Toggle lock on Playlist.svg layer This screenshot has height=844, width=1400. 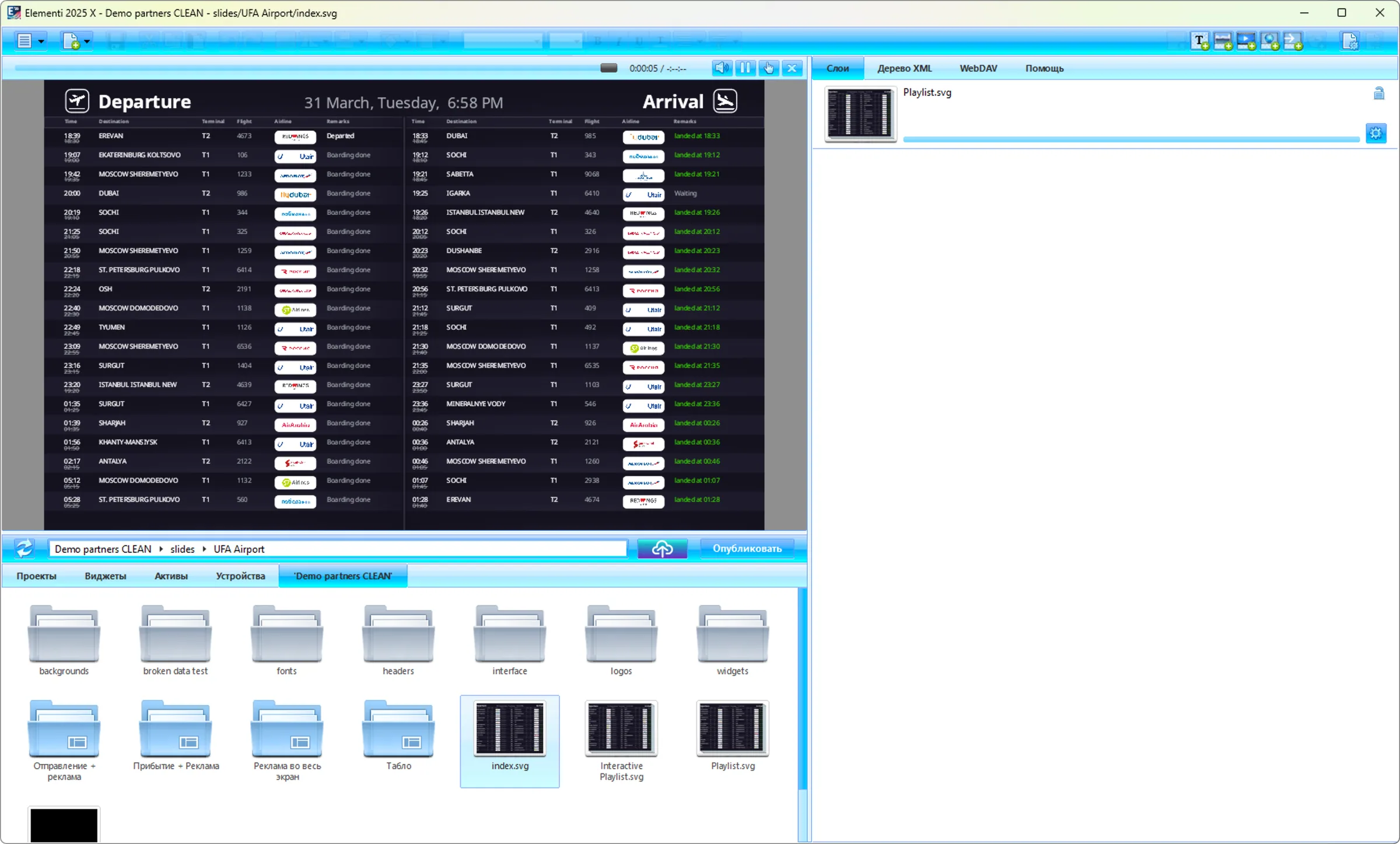[1379, 93]
